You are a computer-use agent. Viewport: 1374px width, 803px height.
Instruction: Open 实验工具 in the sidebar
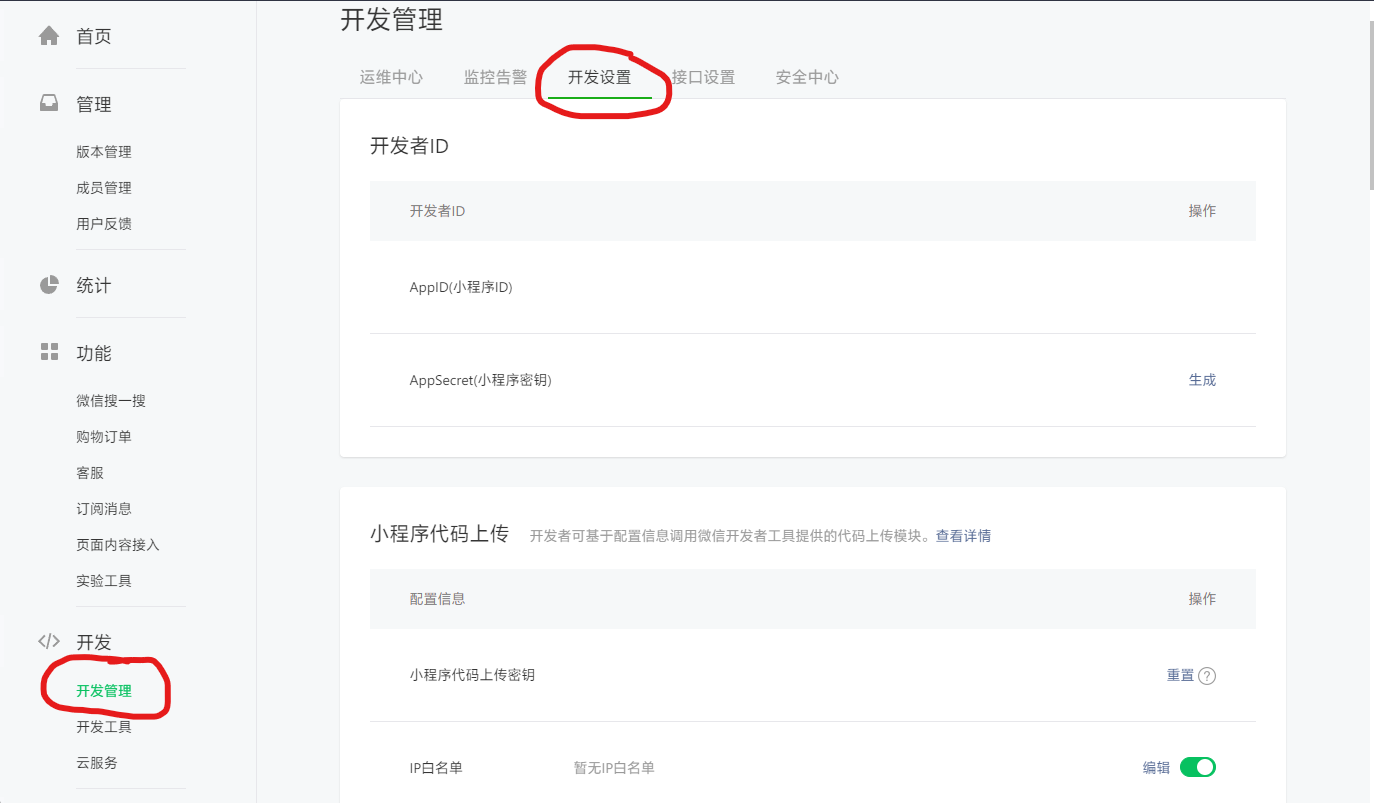click(104, 581)
